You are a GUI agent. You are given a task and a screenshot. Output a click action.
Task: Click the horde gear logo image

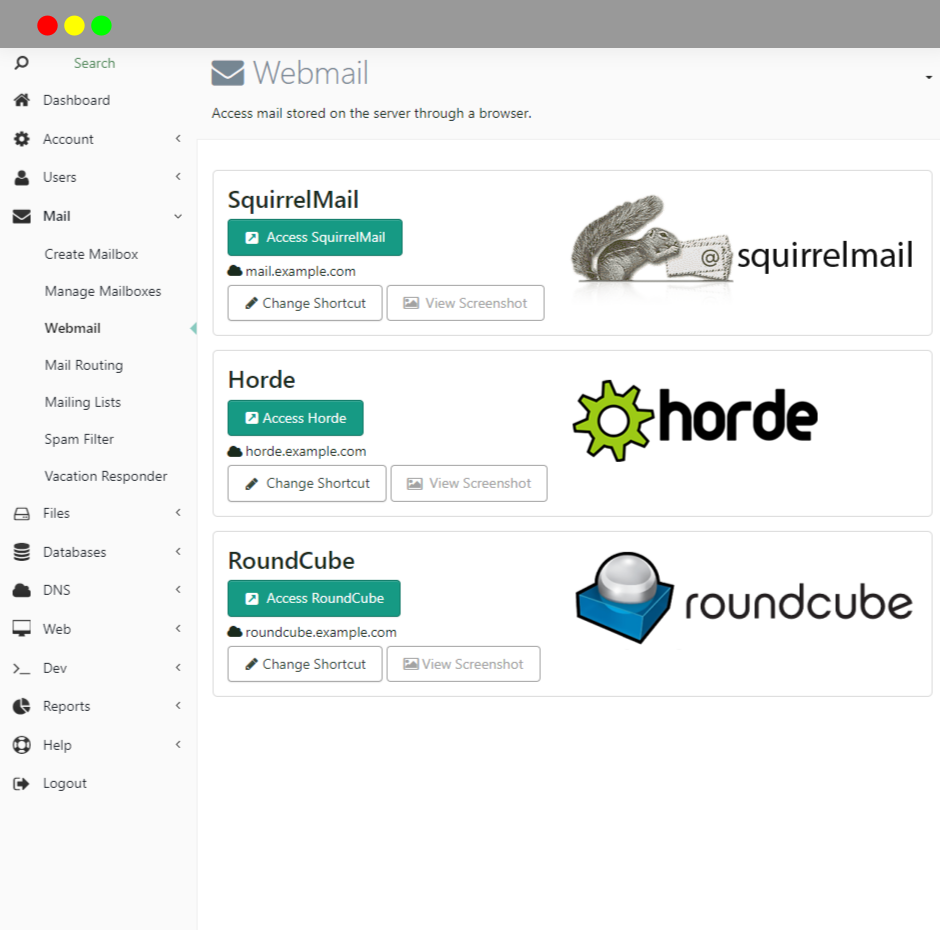[695, 420]
